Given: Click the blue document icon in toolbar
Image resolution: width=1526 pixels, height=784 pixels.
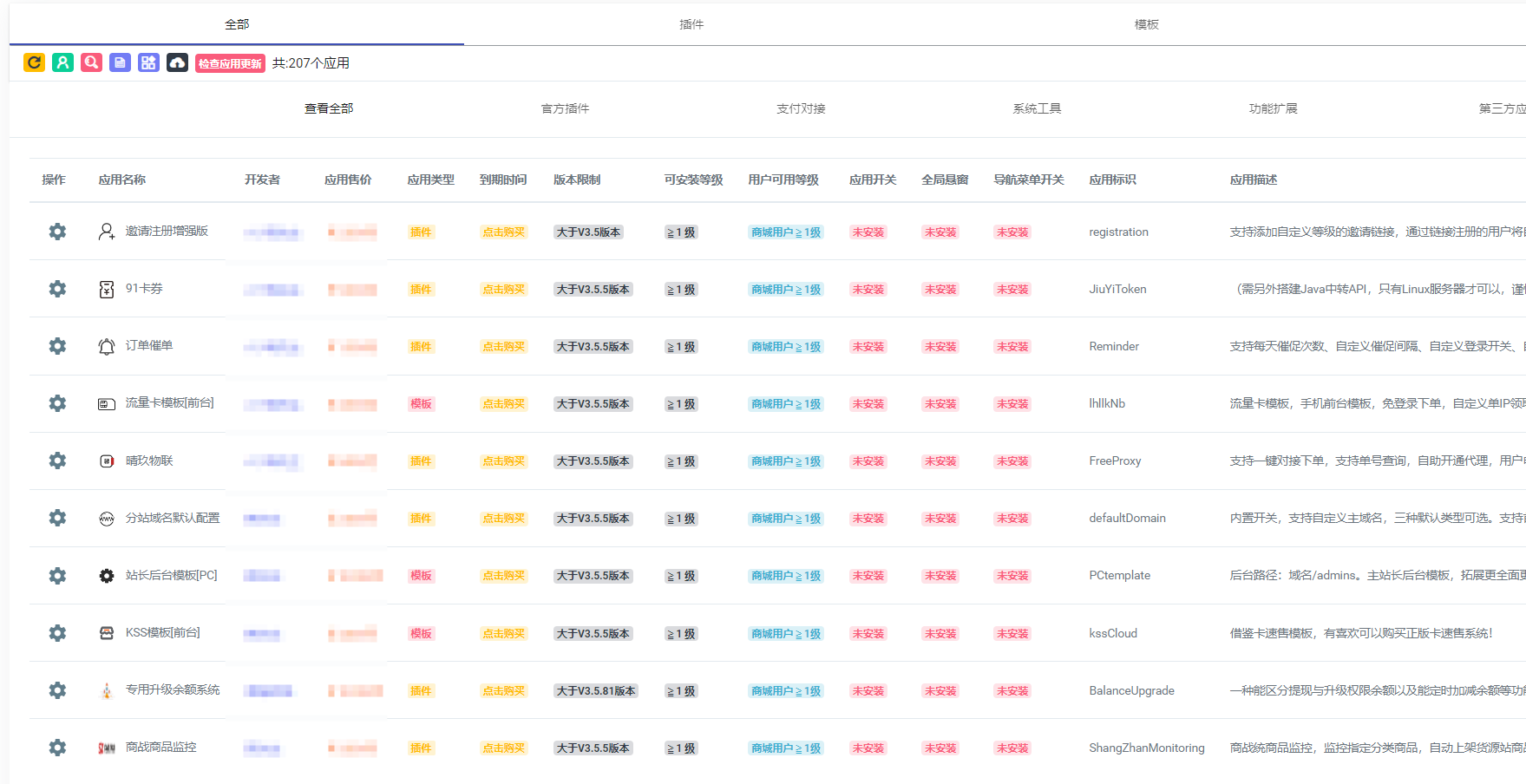Looking at the screenshot, I should 120,62.
